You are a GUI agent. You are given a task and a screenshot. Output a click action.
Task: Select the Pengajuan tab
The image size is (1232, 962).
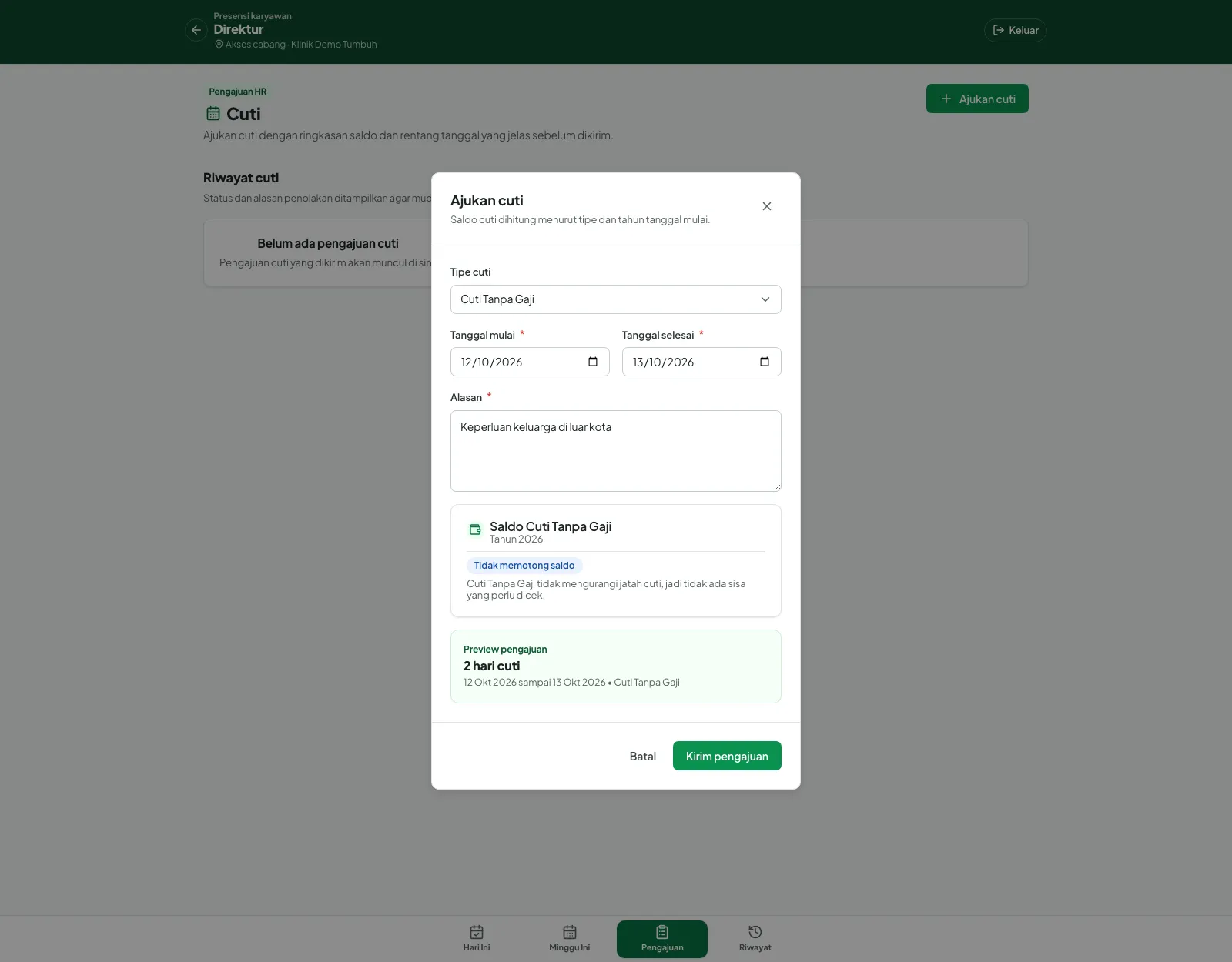(662, 939)
